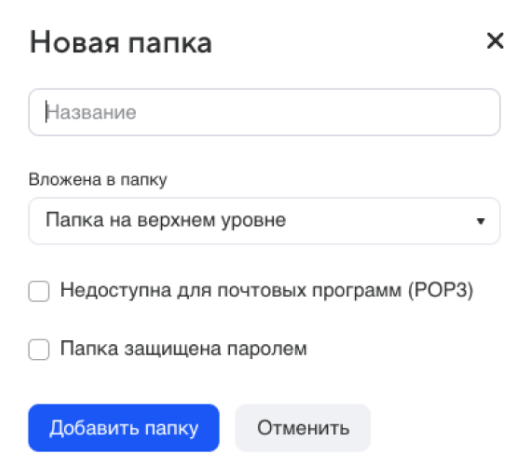Expand the parent folder selector
Viewport: 523px width, 467px height.
[264, 221]
